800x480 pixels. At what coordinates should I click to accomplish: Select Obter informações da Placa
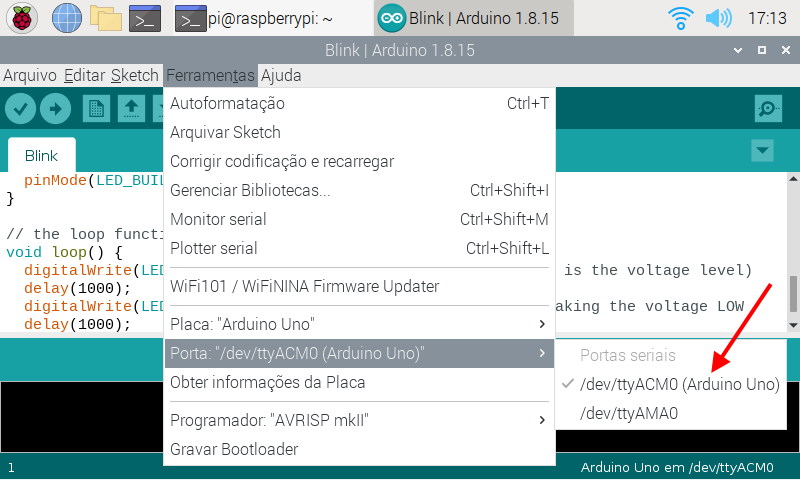click(x=359, y=383)
